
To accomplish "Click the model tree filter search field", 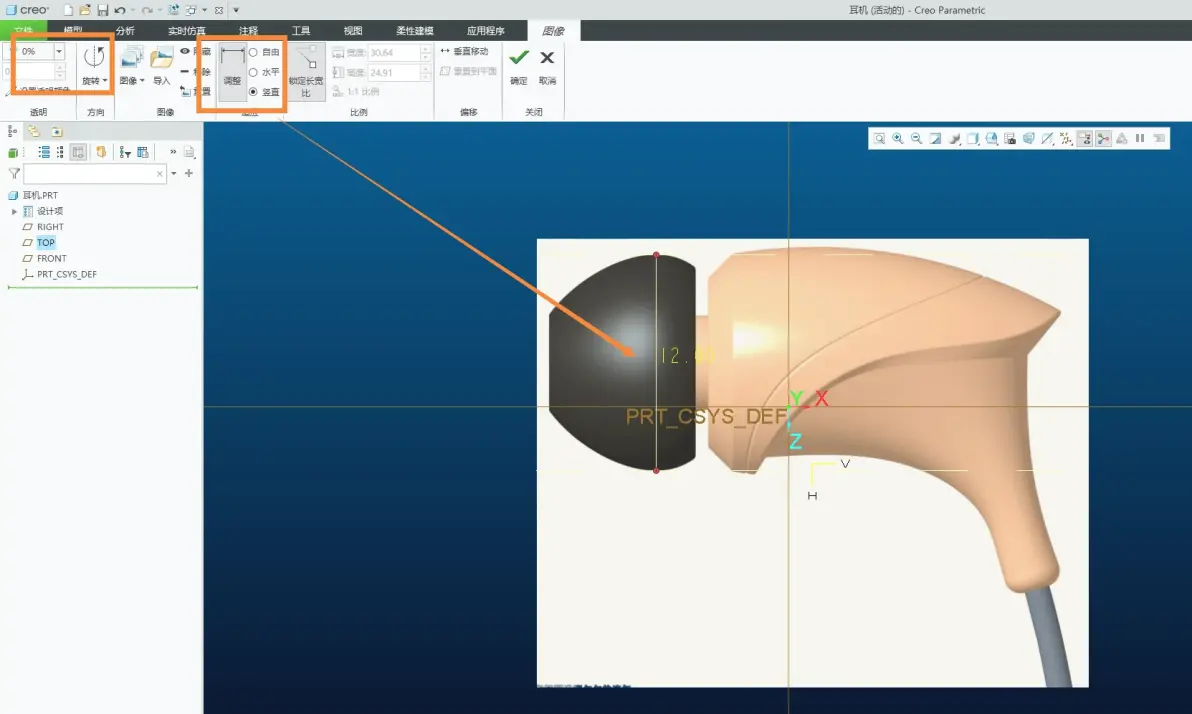I will pos(95,173).
